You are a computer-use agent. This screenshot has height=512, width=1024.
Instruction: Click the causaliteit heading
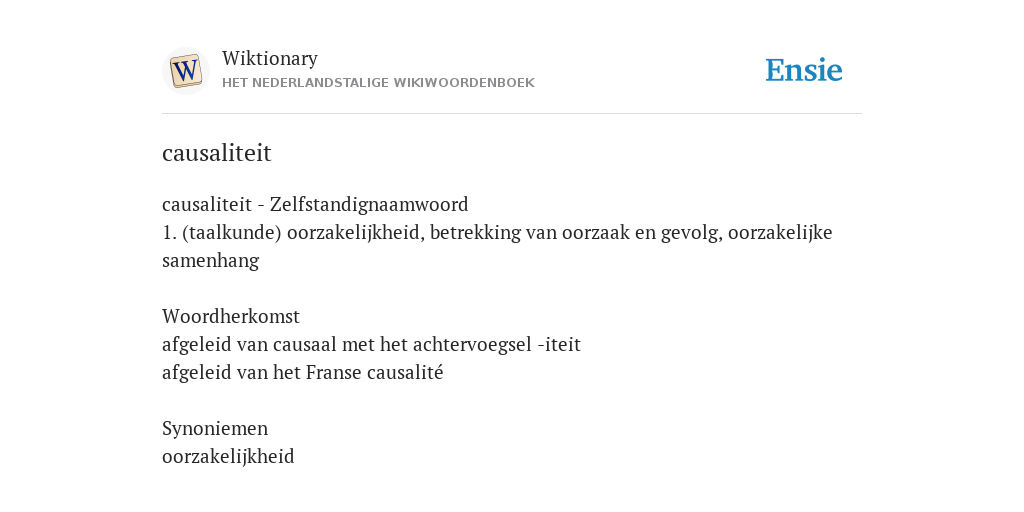217,153
